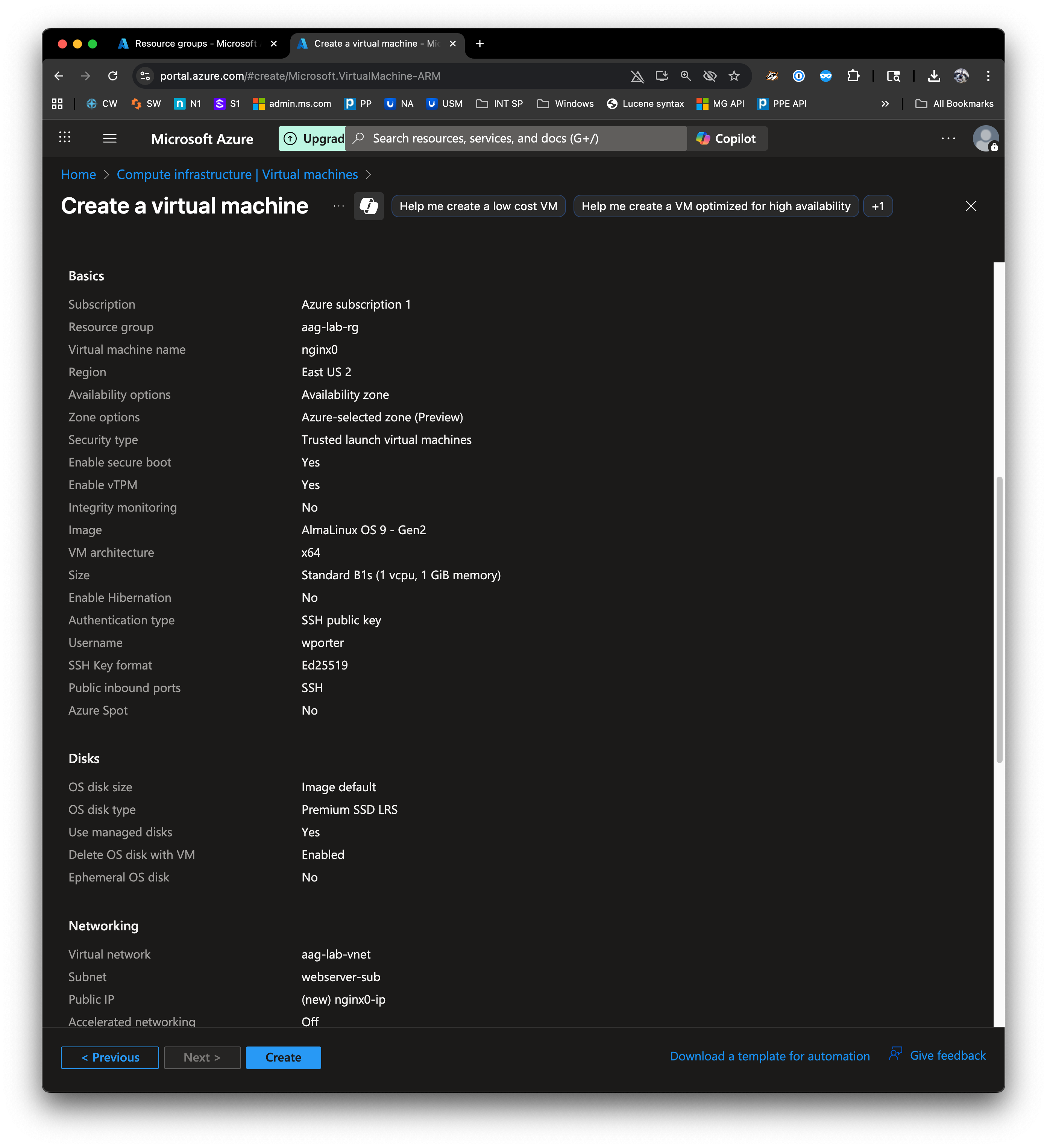Click the Give feedback icon
Screen dimensions: 1047x1148
click(895, 1054)
